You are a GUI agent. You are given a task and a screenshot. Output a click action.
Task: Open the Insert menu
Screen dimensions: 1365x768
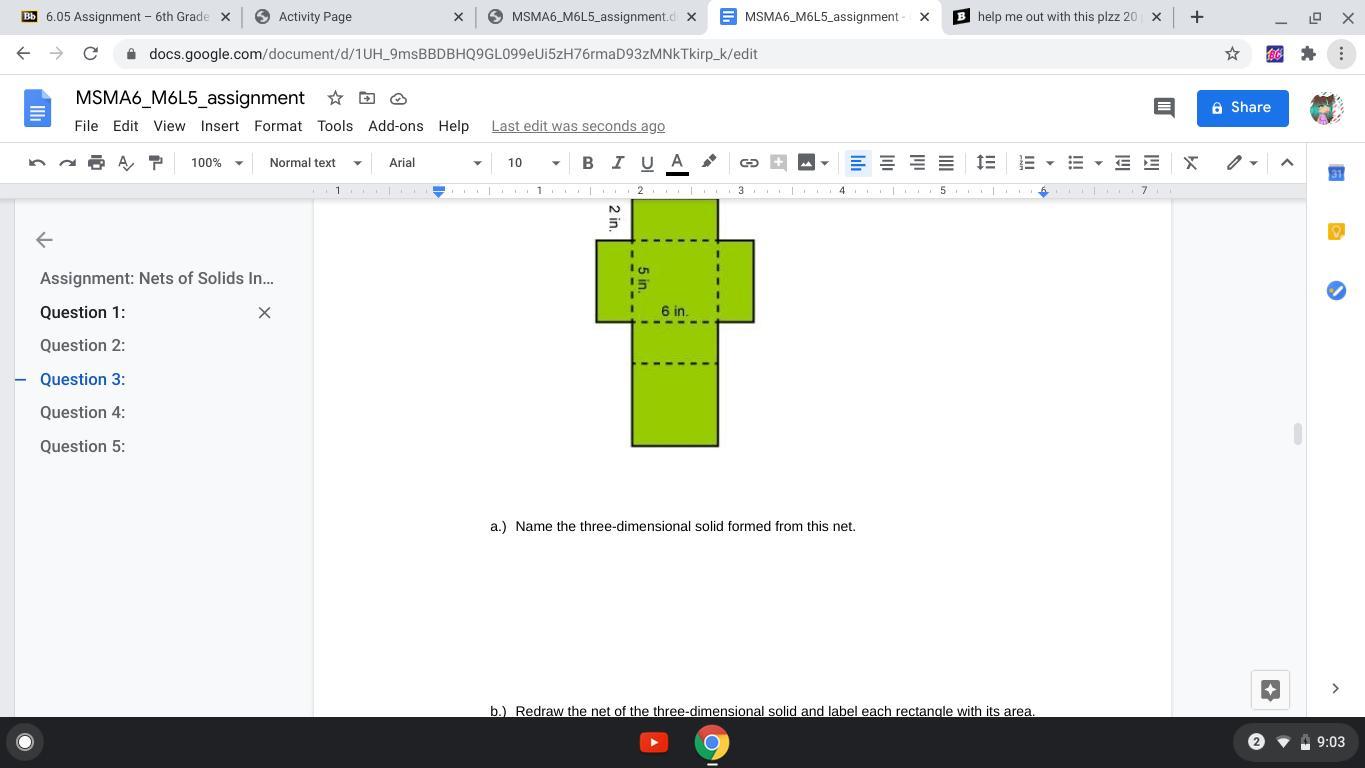[219, 126]
